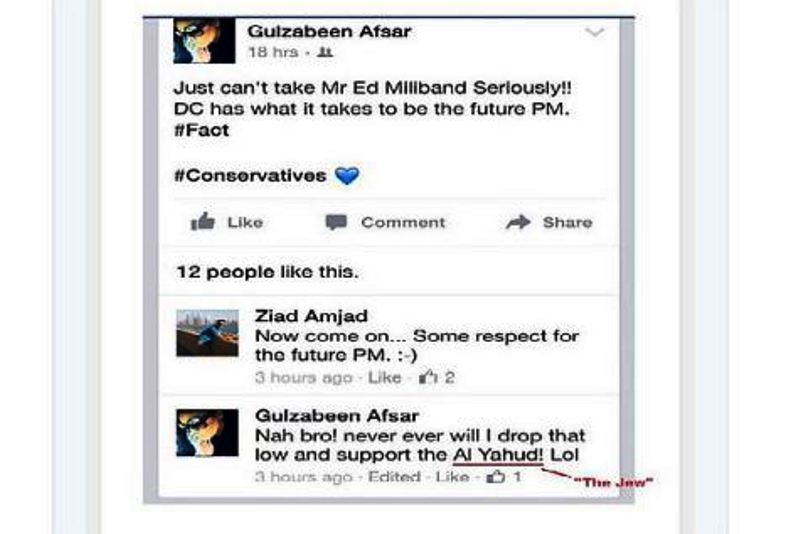Viewport: 800px width, 534px height.
Task: Click Gulzabeen Afsar's post profile picture
Action: [204, 40]
